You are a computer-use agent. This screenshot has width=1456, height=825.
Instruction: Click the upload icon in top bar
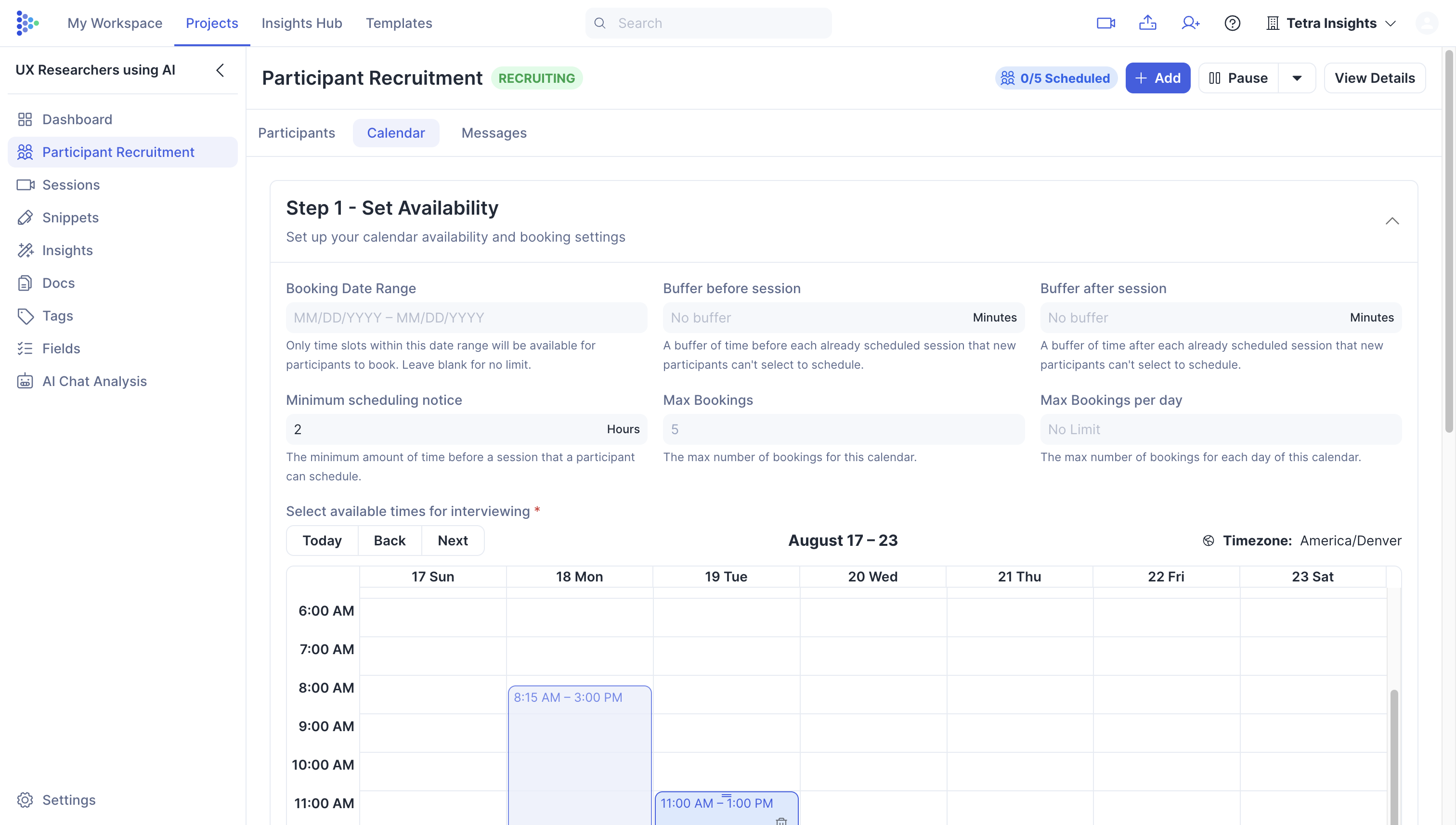pos(1148,23)
